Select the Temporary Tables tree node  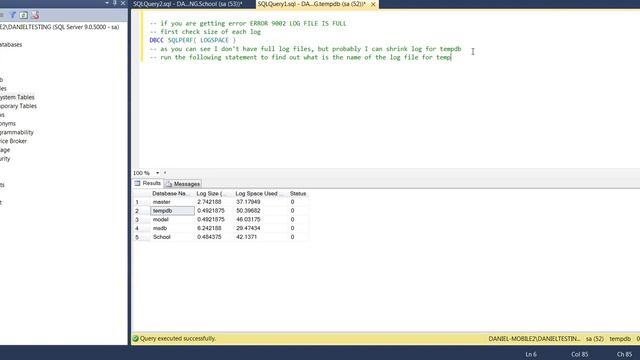[18, 106]
